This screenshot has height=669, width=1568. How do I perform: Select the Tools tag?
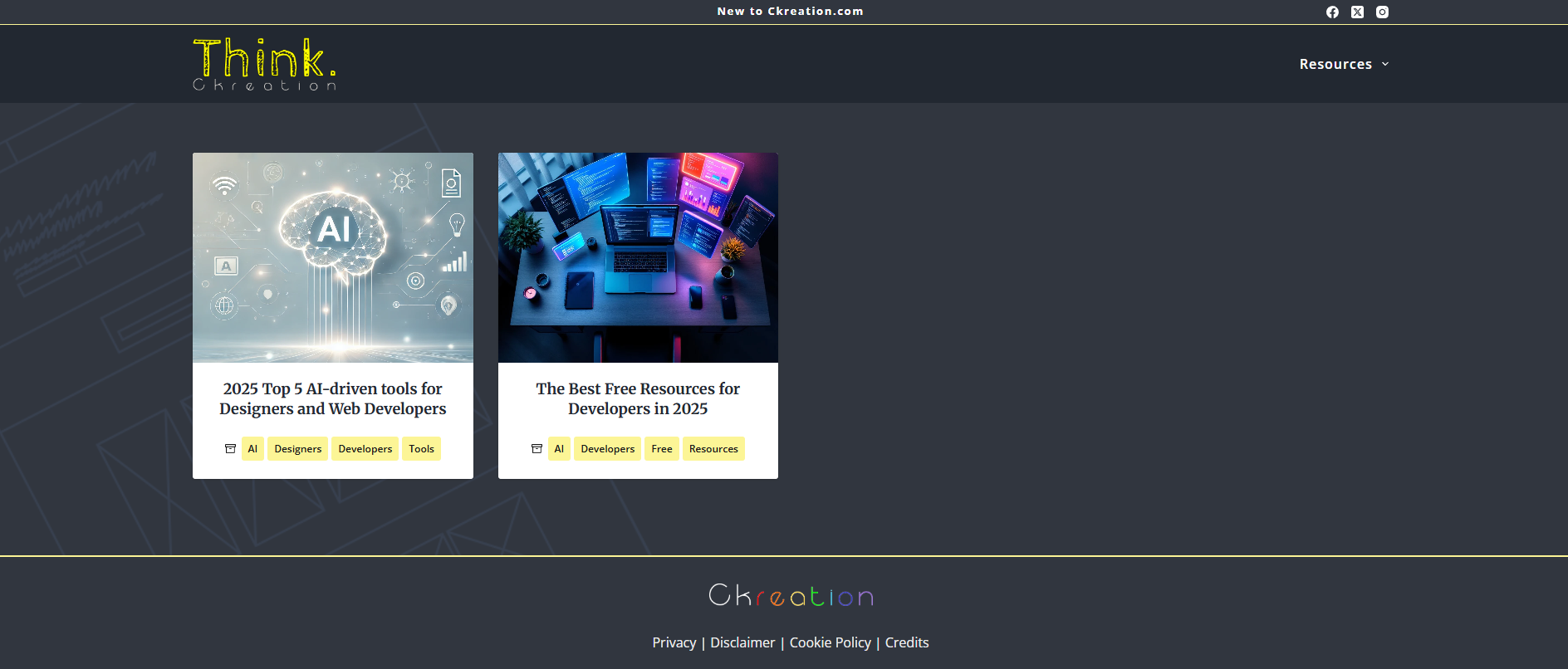[421, 449]
